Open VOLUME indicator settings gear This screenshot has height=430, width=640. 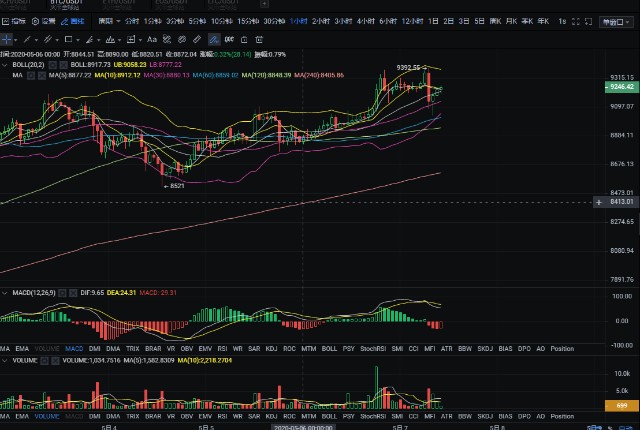pos(44,361)
